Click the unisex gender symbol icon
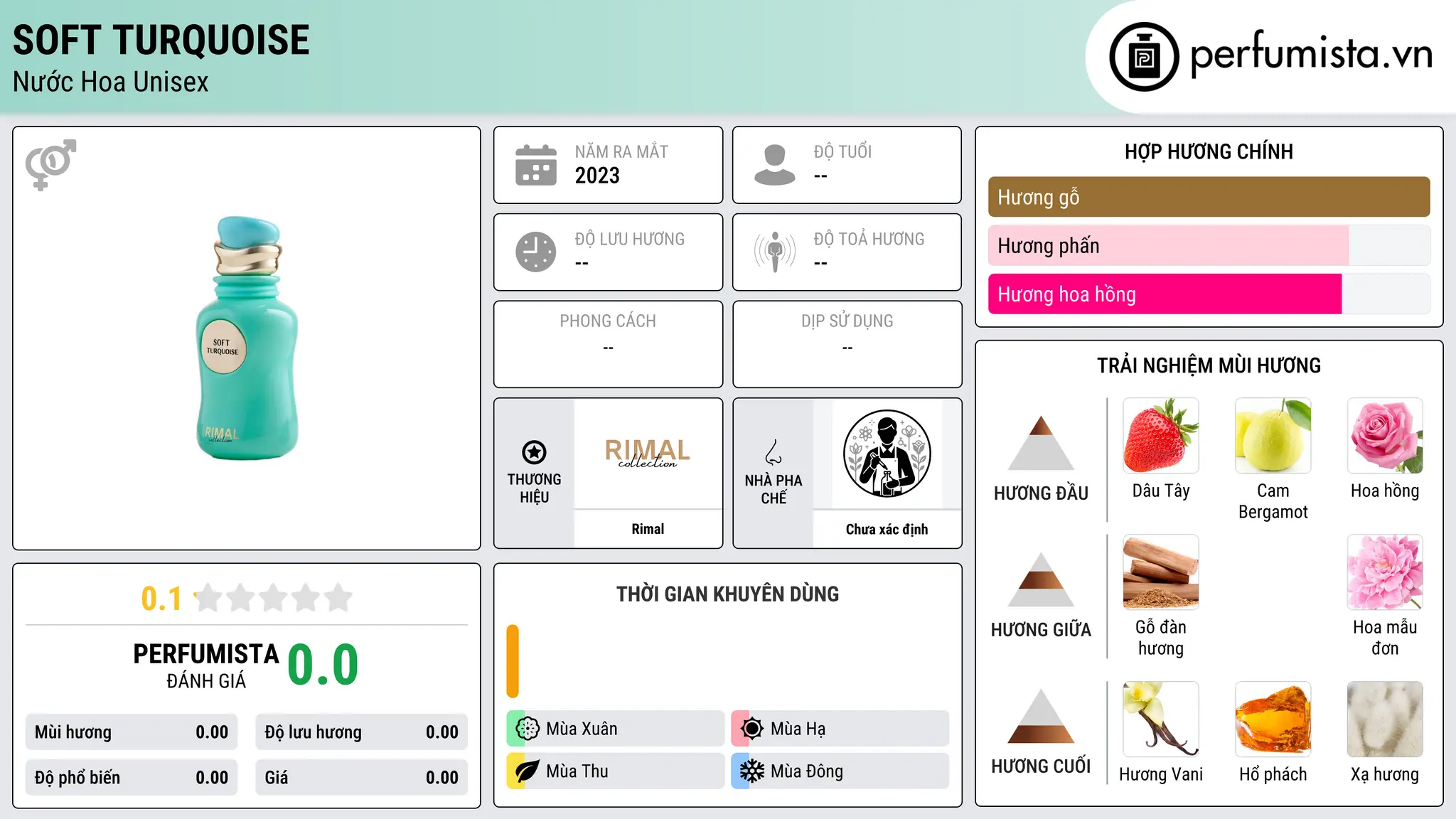1456x819 pixels. pos(50,165)
